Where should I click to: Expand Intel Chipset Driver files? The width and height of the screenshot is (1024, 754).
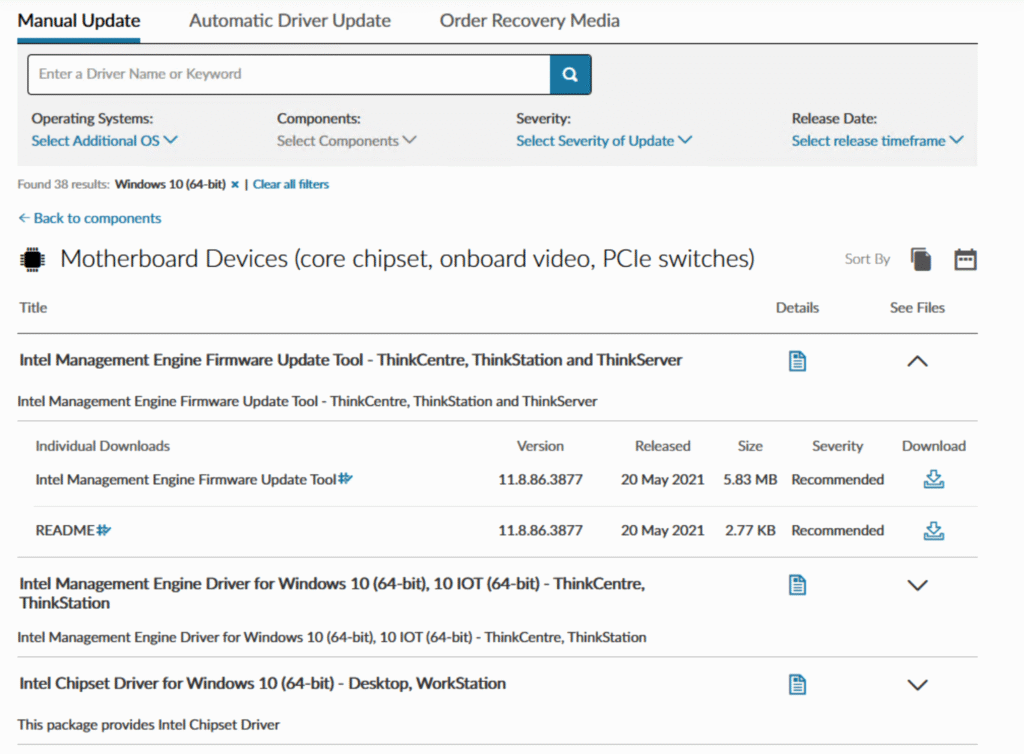(x=917, y=685)
